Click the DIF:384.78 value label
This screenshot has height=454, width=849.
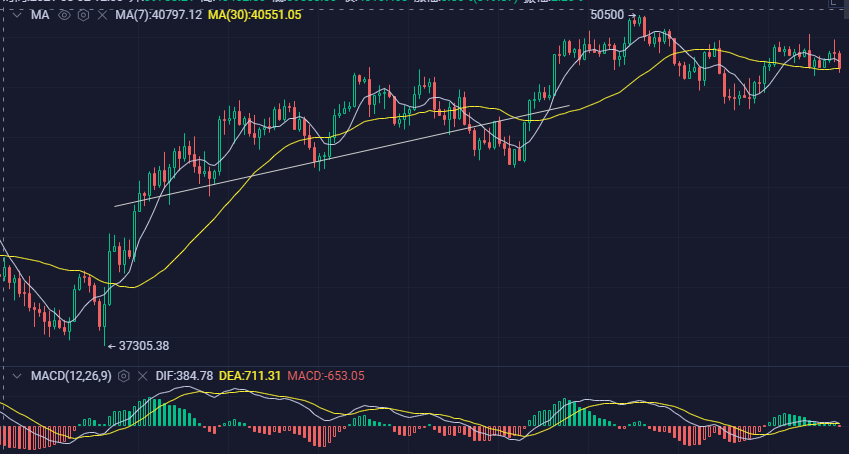[x=184, y=376]
